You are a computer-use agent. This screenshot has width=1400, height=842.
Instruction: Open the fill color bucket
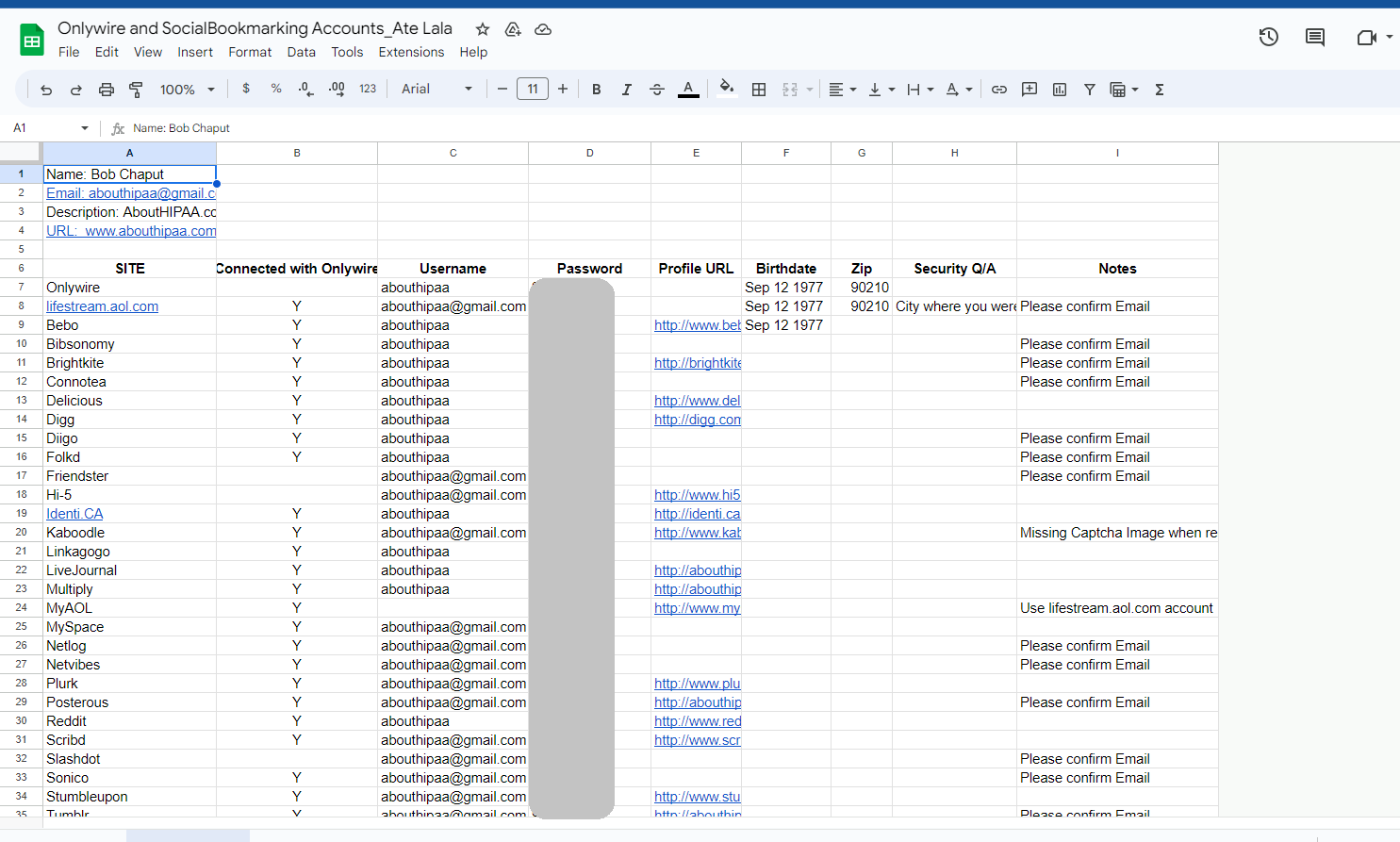tap(727, 89)
